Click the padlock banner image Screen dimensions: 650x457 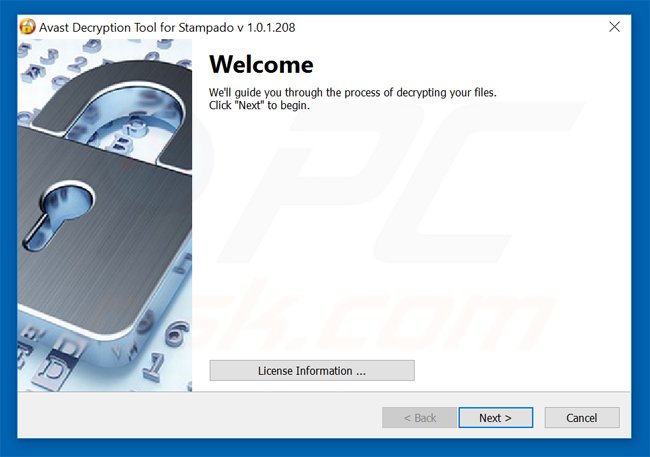105,215
